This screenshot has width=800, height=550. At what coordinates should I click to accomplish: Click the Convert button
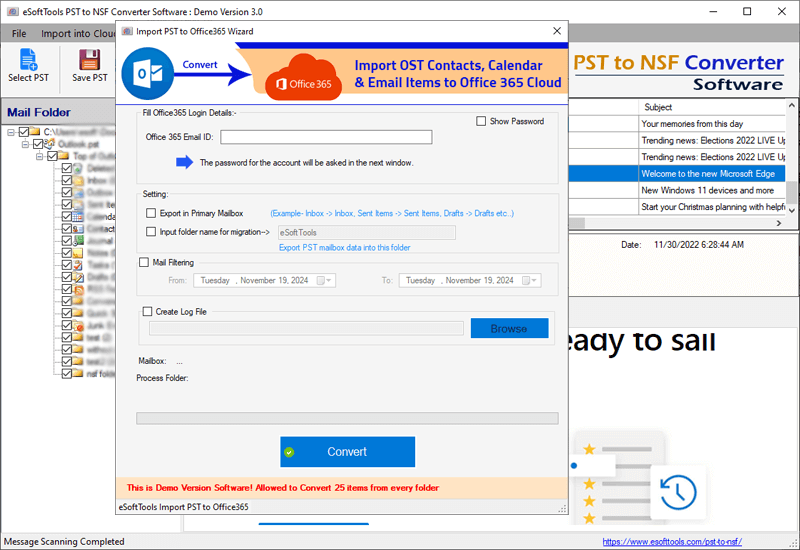pyautogui.click(x=347, y=452)
